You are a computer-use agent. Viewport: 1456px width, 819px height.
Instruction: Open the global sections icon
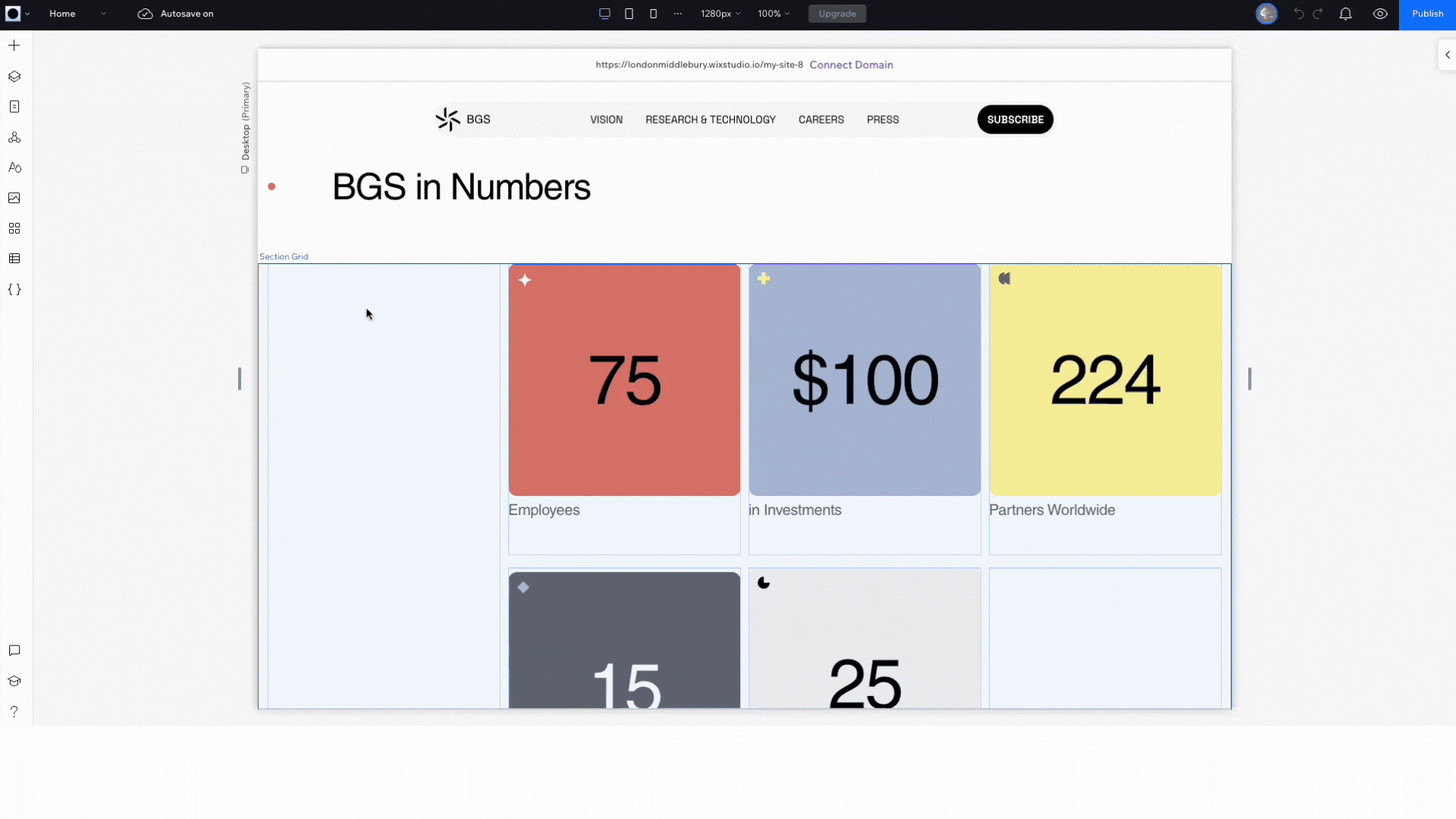pos(14,137)
